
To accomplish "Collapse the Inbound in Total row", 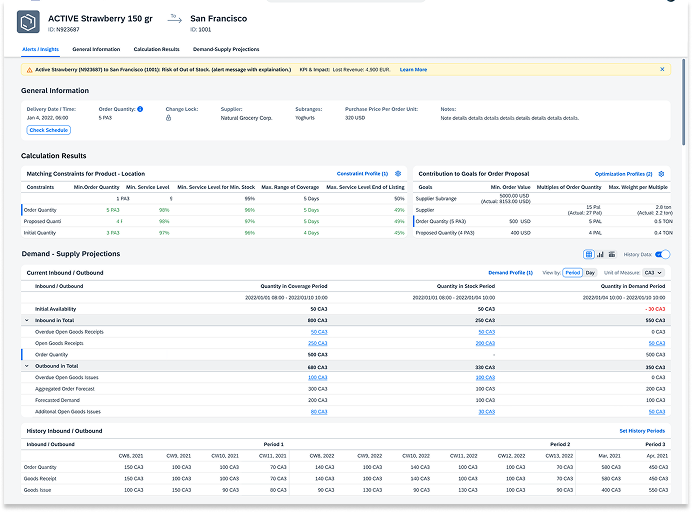I will 27,320.
